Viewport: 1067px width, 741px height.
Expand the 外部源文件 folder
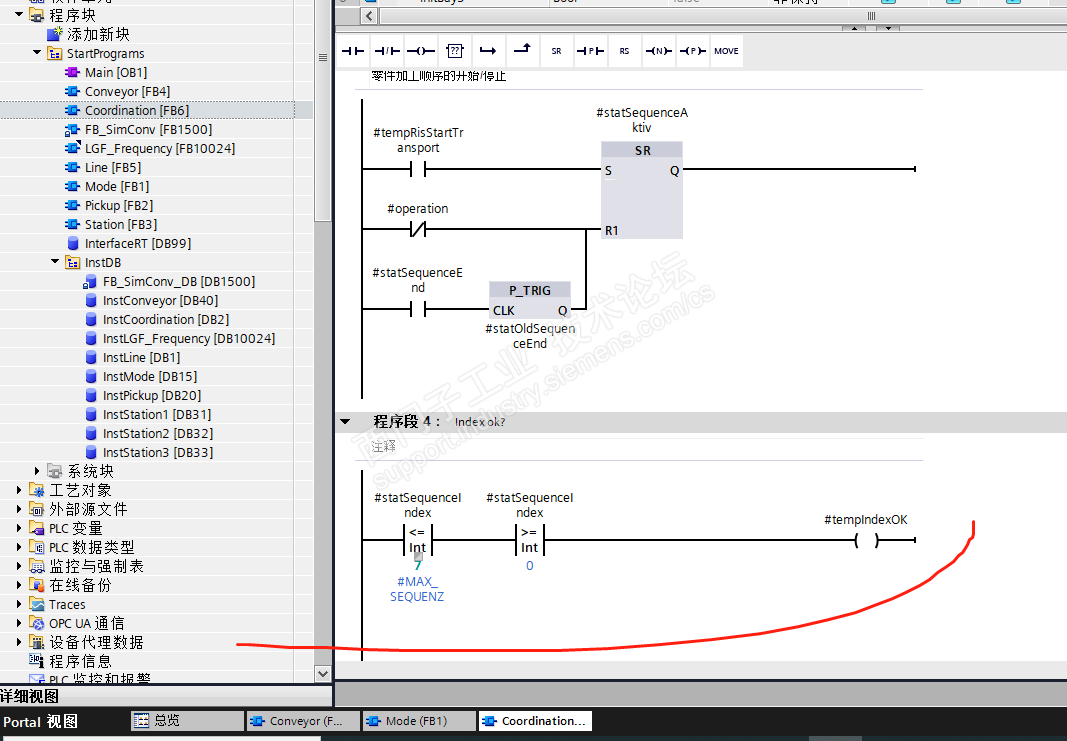(19, 509)
